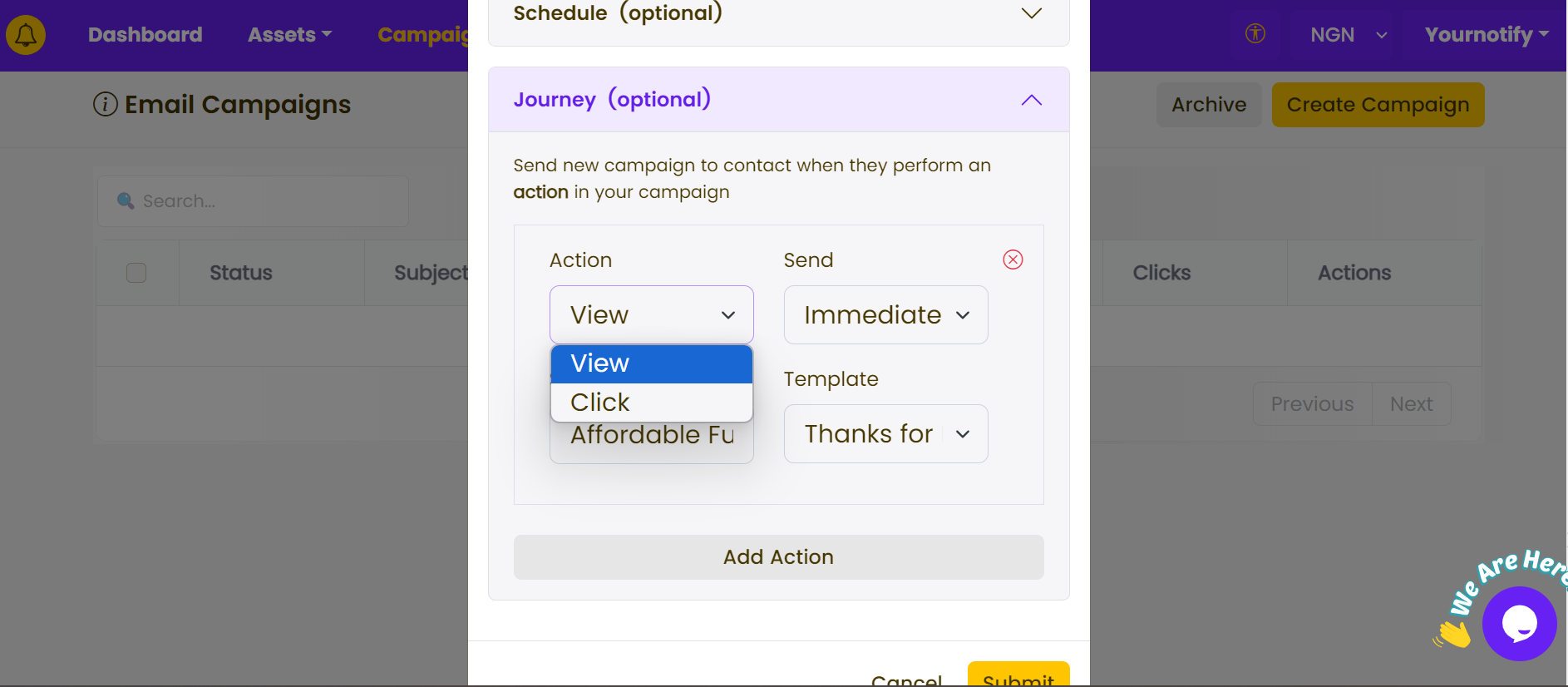Click the Search input field
This screenshot has height=687, width=1568.
coord(253,201)
